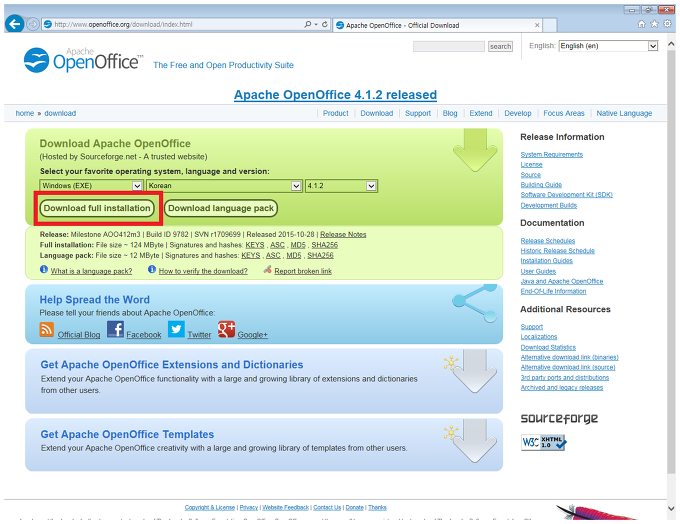Open the Release Notes link
Screen dimensions: 680x524
[x=343, y=234]
